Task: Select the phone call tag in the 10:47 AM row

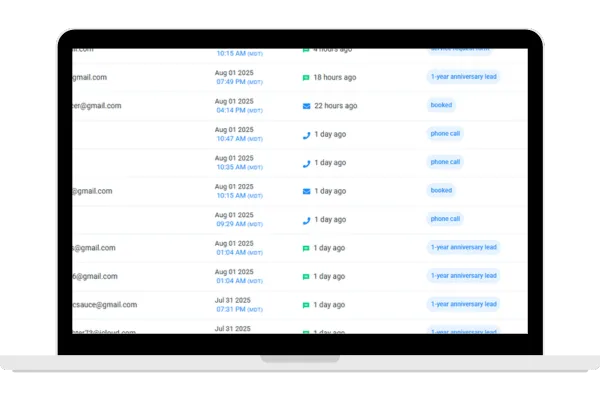Action: [x=445, y=134]
